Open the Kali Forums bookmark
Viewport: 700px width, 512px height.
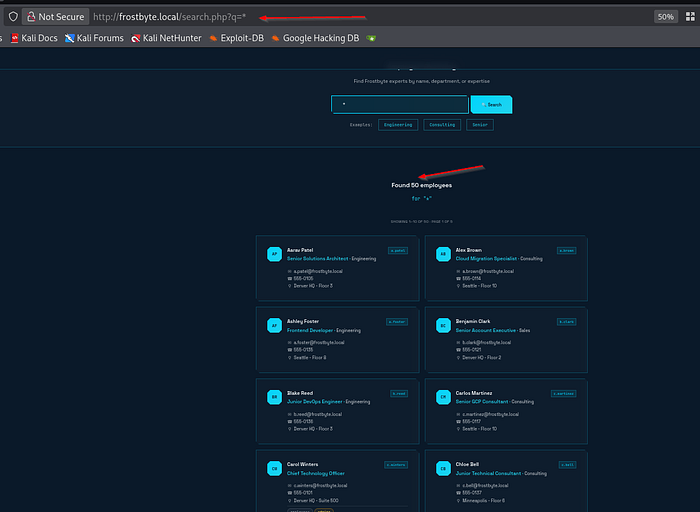click(x=94, y=38)
